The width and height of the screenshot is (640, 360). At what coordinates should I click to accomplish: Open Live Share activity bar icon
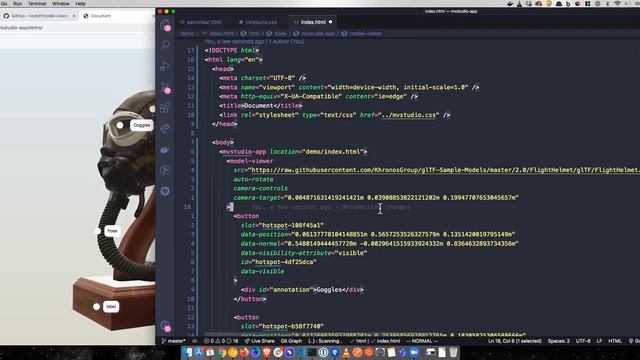165,129
